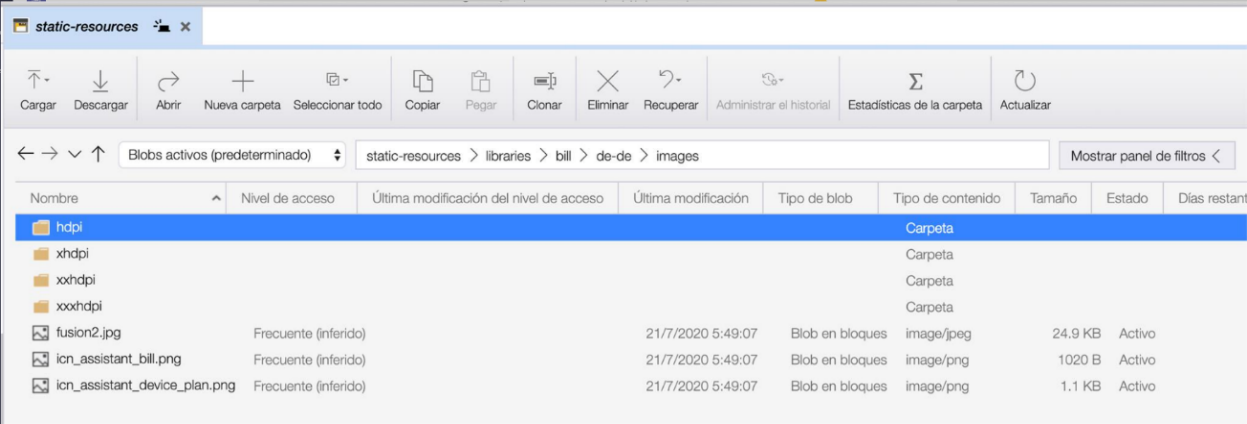This screenshot has height=424, width=1247.
Task: Open Estadísticas de la carpeta sigma icon
Action: point(915,82)
